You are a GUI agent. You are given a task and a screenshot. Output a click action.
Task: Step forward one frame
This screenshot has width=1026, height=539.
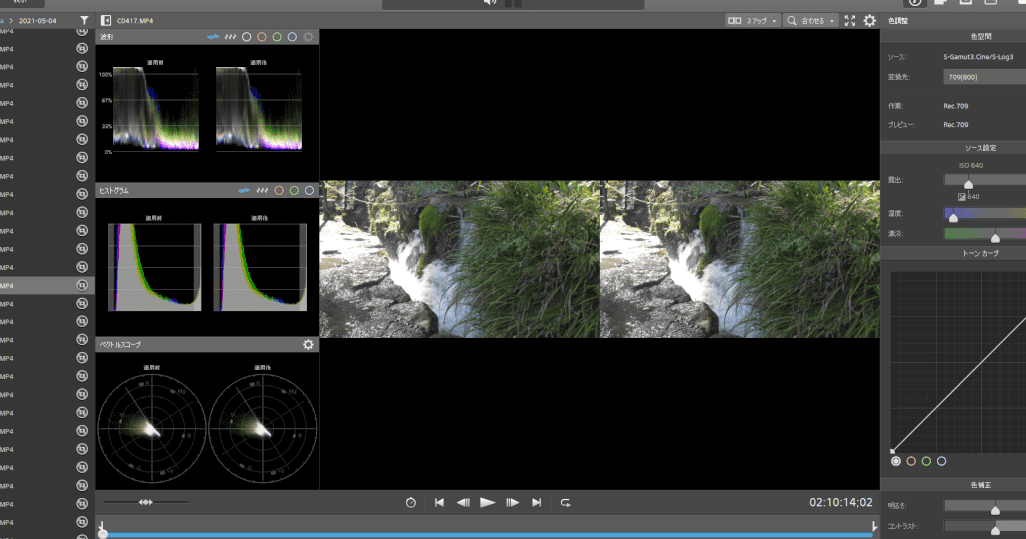click(x=512, y=503)
